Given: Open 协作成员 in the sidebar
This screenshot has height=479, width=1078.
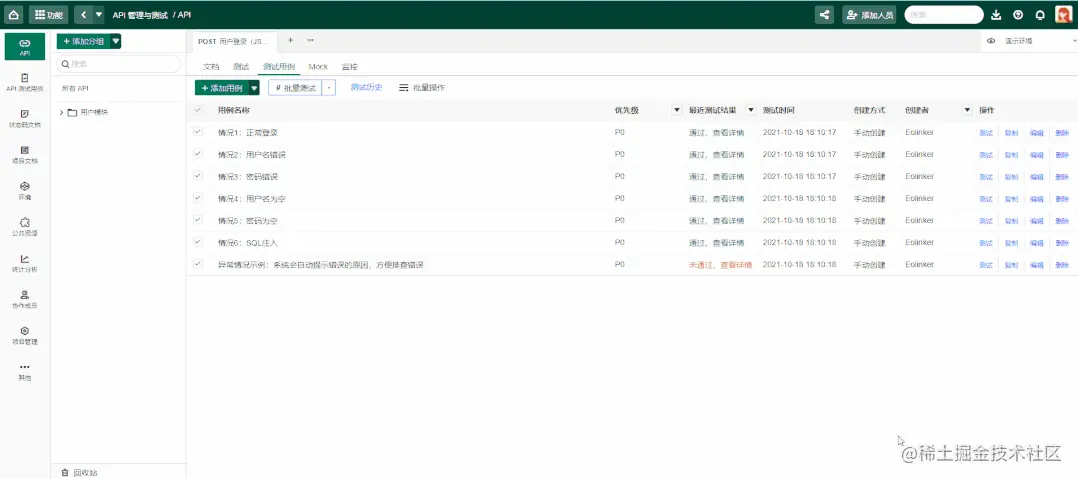Looking at the screenshot, I should 25,299.
